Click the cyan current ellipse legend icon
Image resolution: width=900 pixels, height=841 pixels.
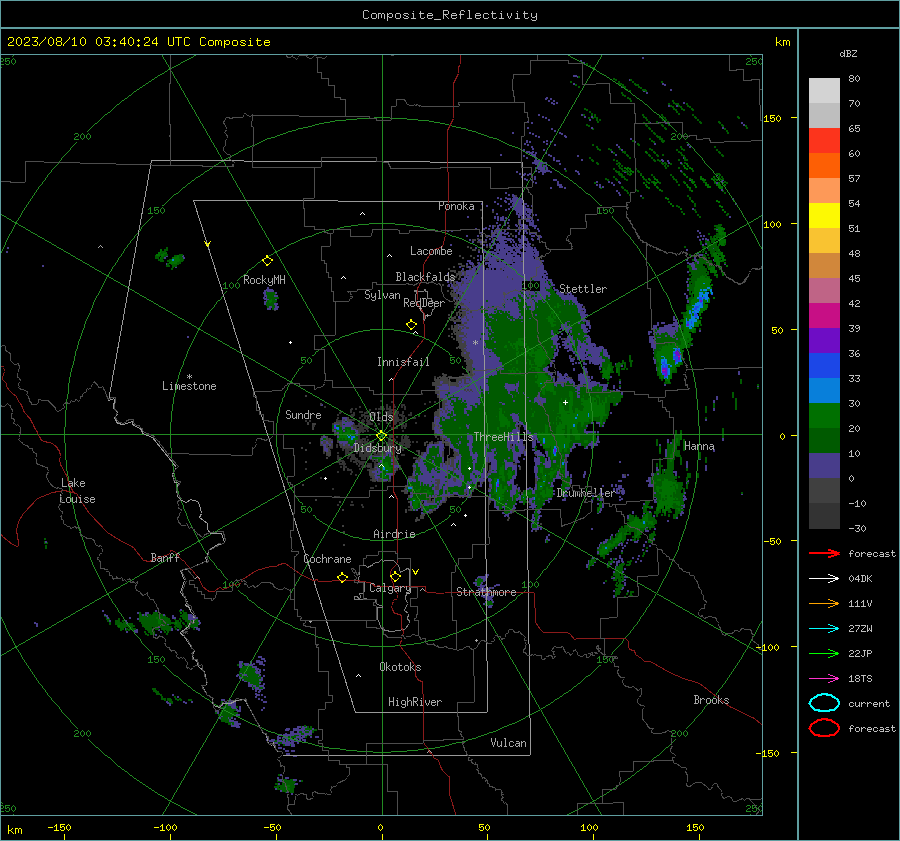(x=824, y=703)
